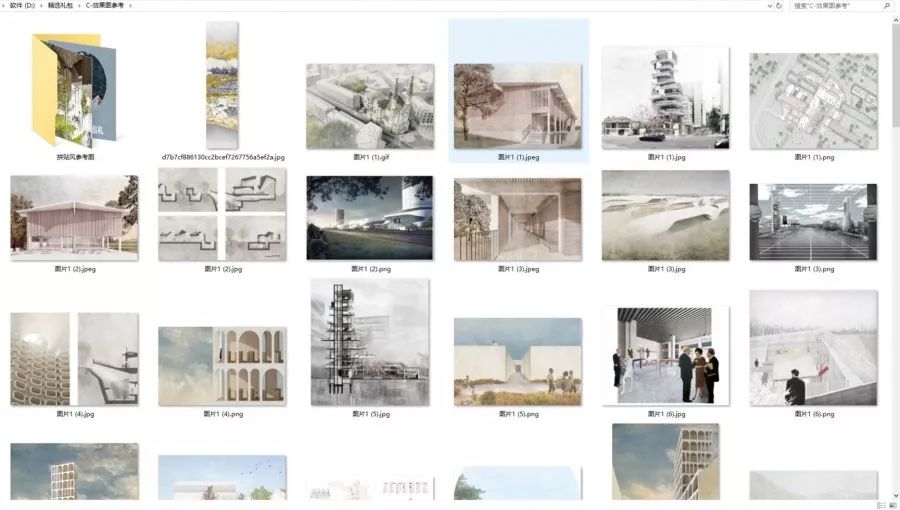Expand chevron after 精选礼包 breadcrumb
The height and width of the screenshot is (510, 900).
tap(79, 6)
